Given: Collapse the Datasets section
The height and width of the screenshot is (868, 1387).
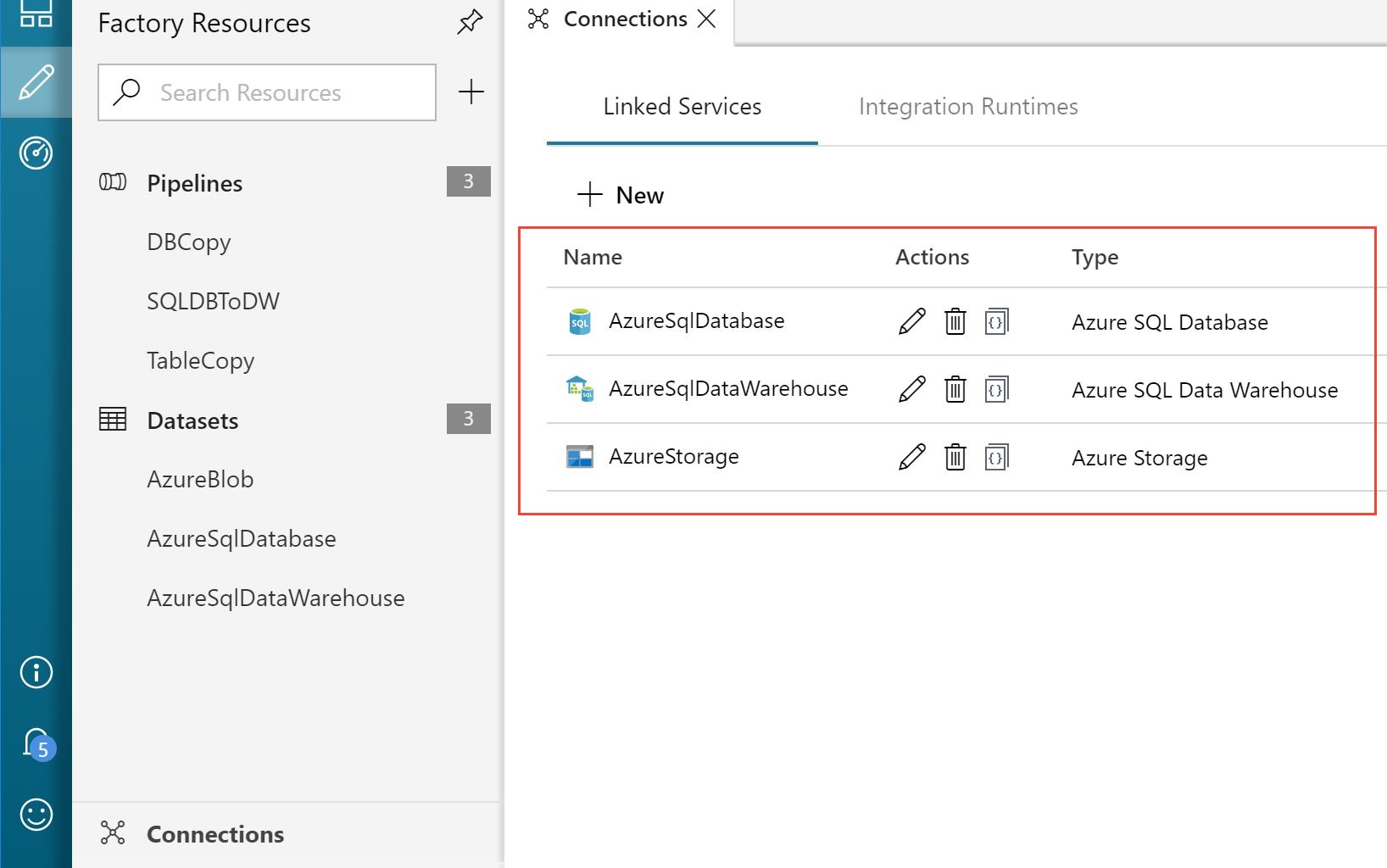Looking at the screenshot, I should [192, 420].
